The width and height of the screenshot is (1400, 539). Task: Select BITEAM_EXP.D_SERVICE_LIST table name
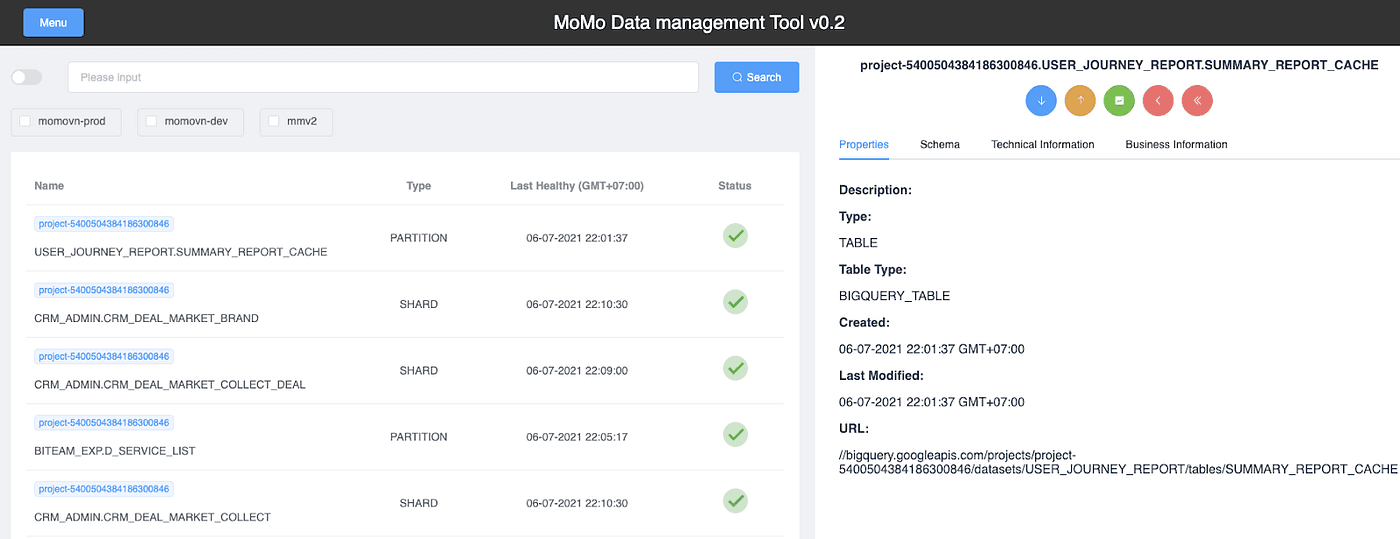[115, 451]
